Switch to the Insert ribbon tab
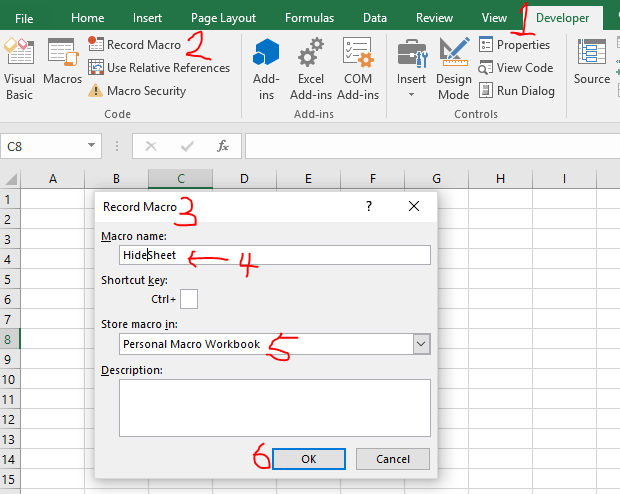Image resolution: width=620 pixels, height=494 pixels. [x=147, y=18]
